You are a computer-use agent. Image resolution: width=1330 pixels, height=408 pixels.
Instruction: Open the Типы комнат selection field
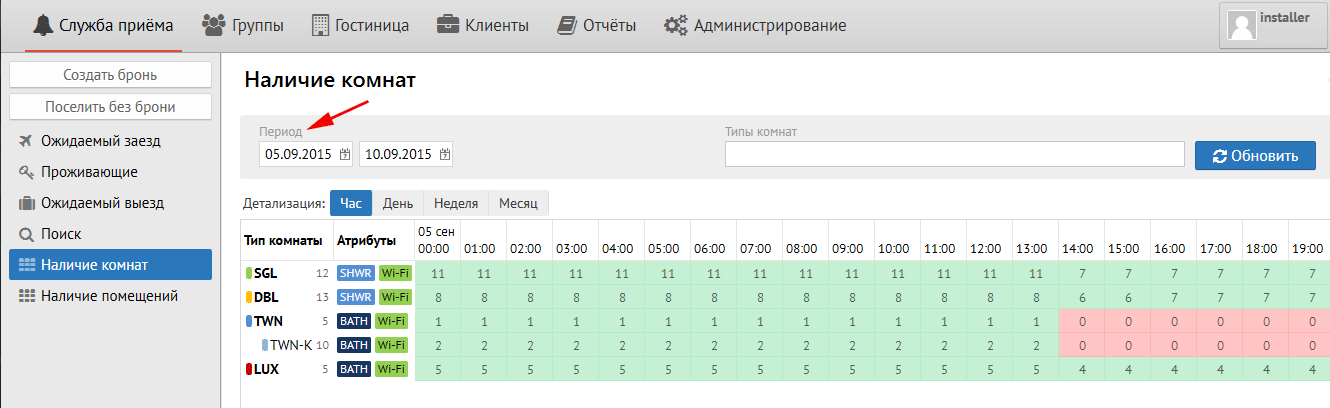point(954,154)
